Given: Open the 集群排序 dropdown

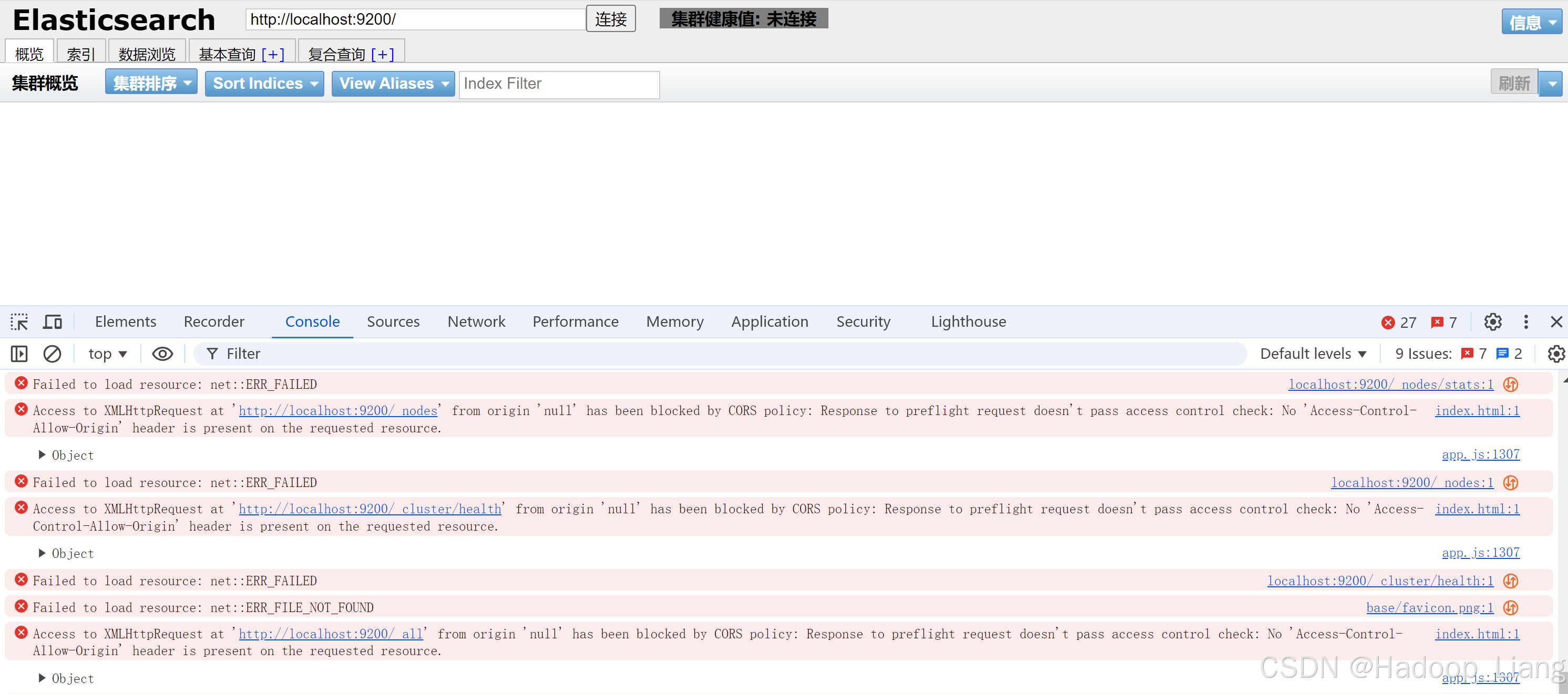Looking at the screenshot, I should coord(151,82).
